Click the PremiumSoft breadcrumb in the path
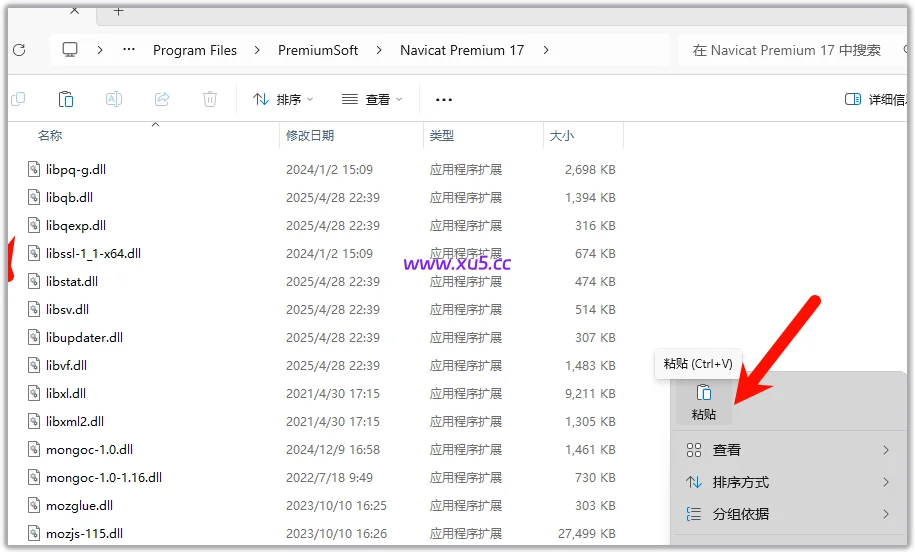Viewport: 915px width, 553px height. (318, 50)
